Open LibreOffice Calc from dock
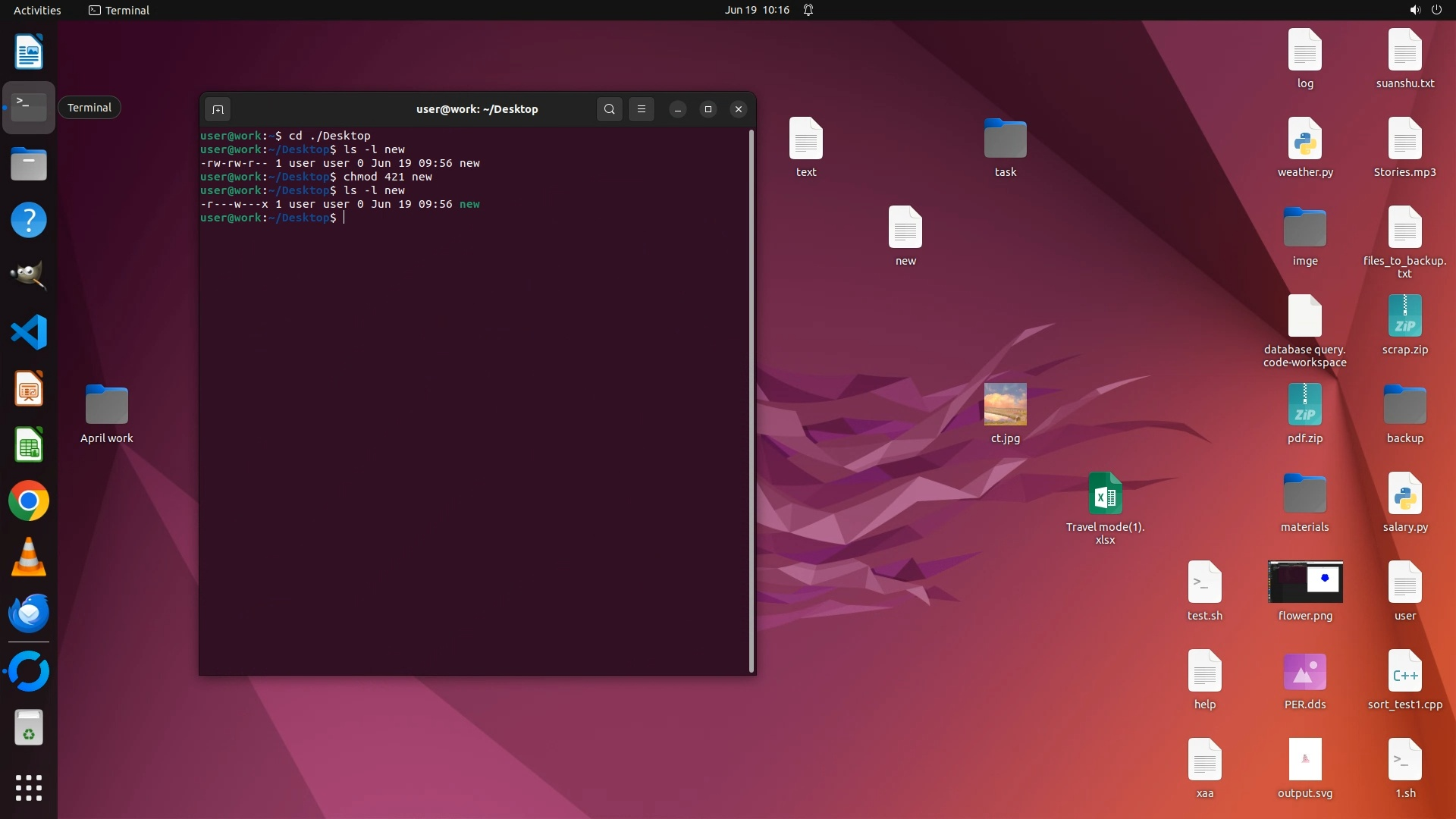Image resolution: width=1456 pixels, height=819 pixels. [x=29, y=445]
